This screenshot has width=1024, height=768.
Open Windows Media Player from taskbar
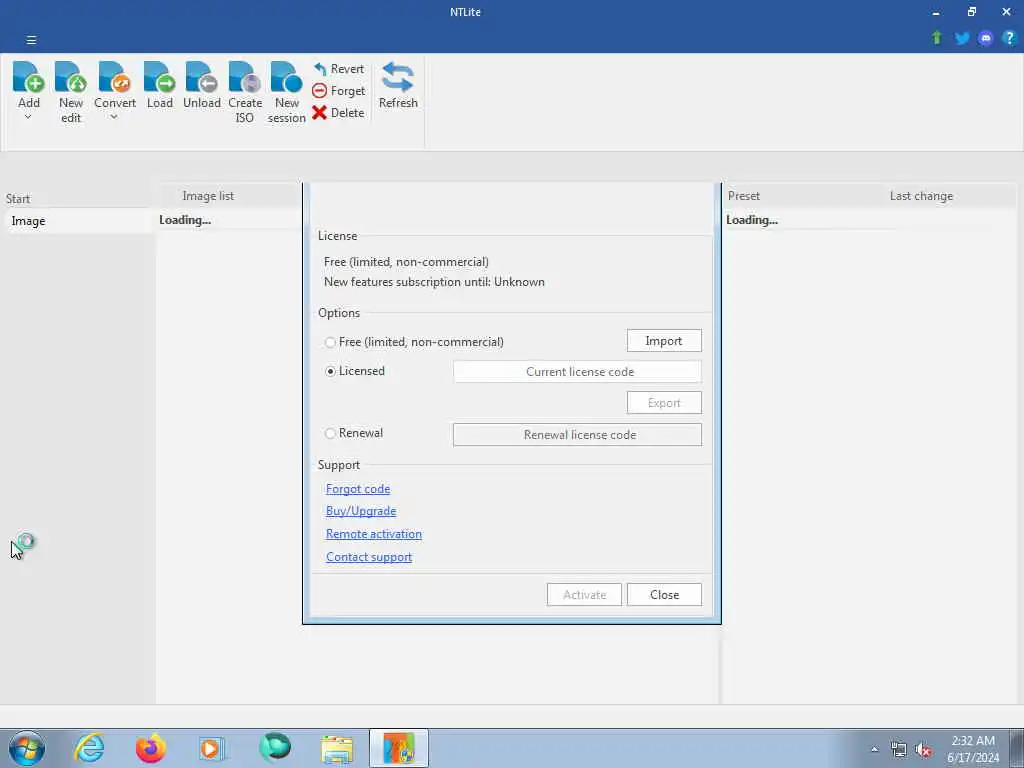click(x=211, y=748)
